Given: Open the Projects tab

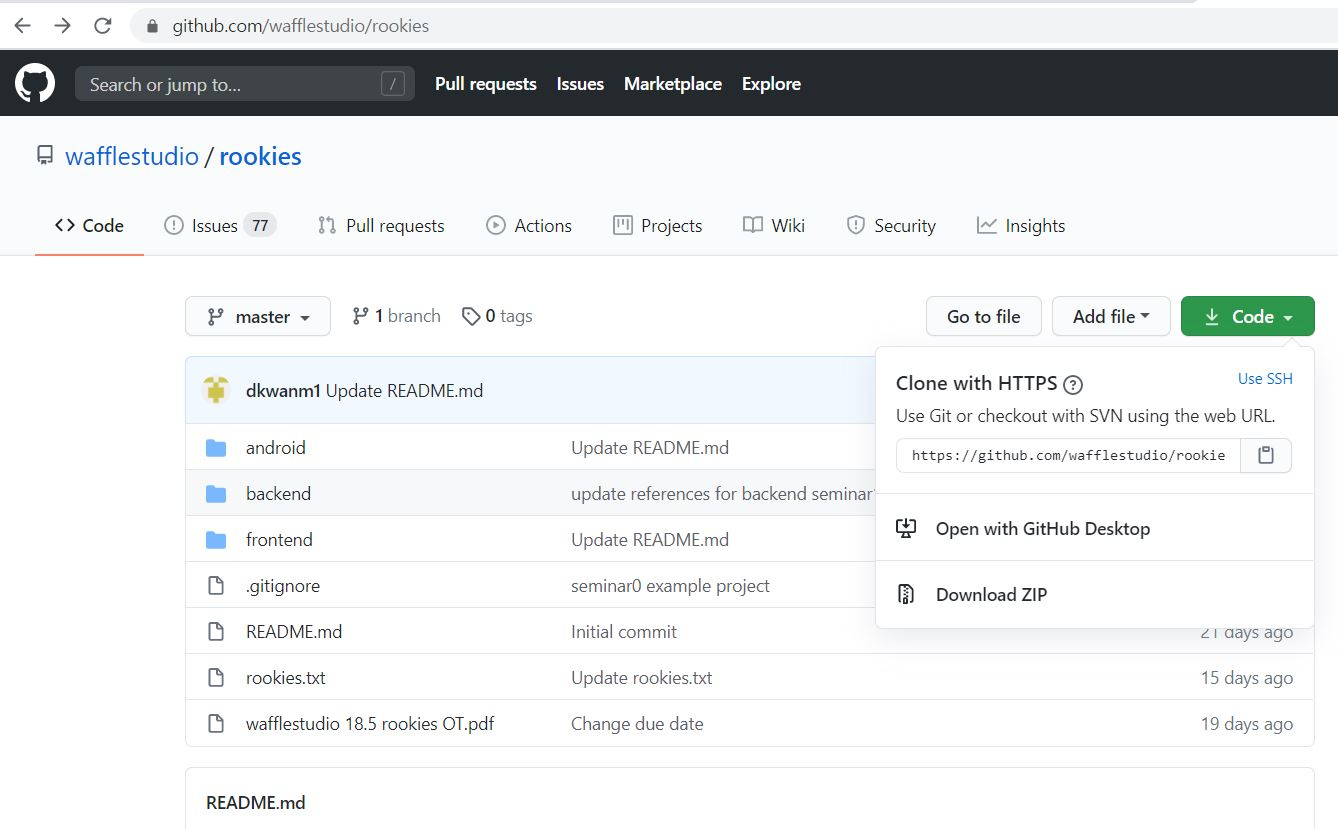Looking at the screenshot, I should coord(658,226).
